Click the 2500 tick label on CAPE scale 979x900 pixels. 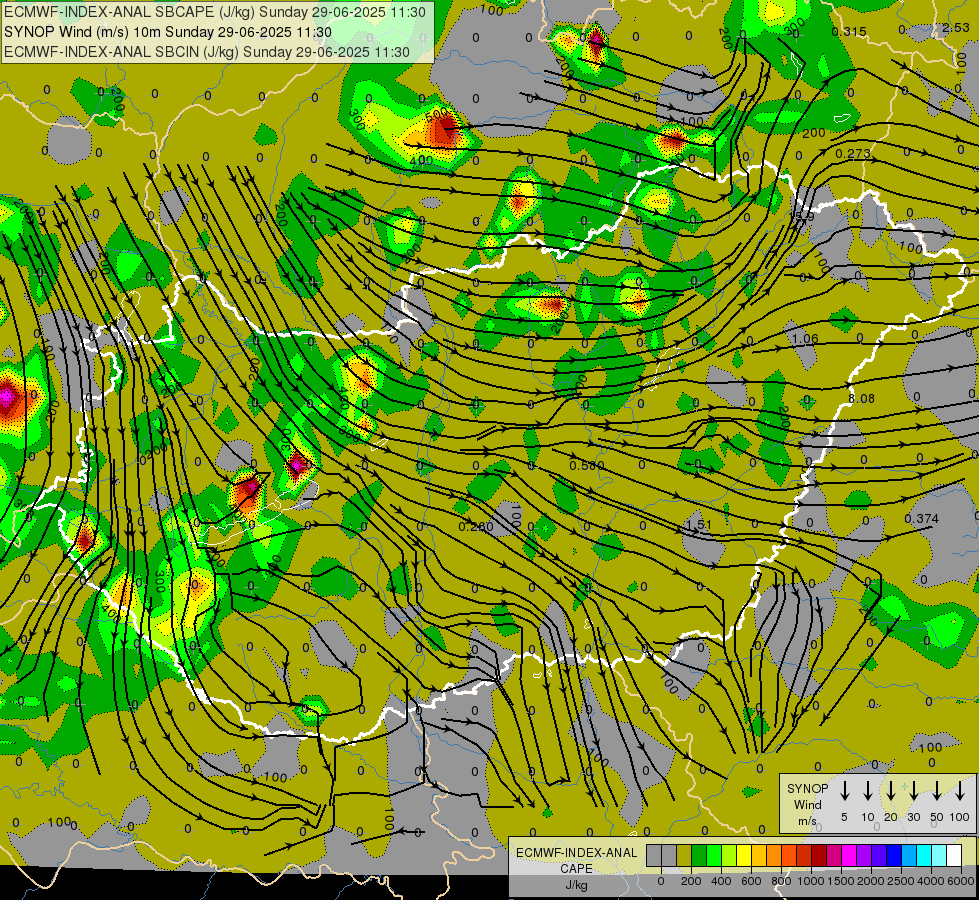(901, 881)
